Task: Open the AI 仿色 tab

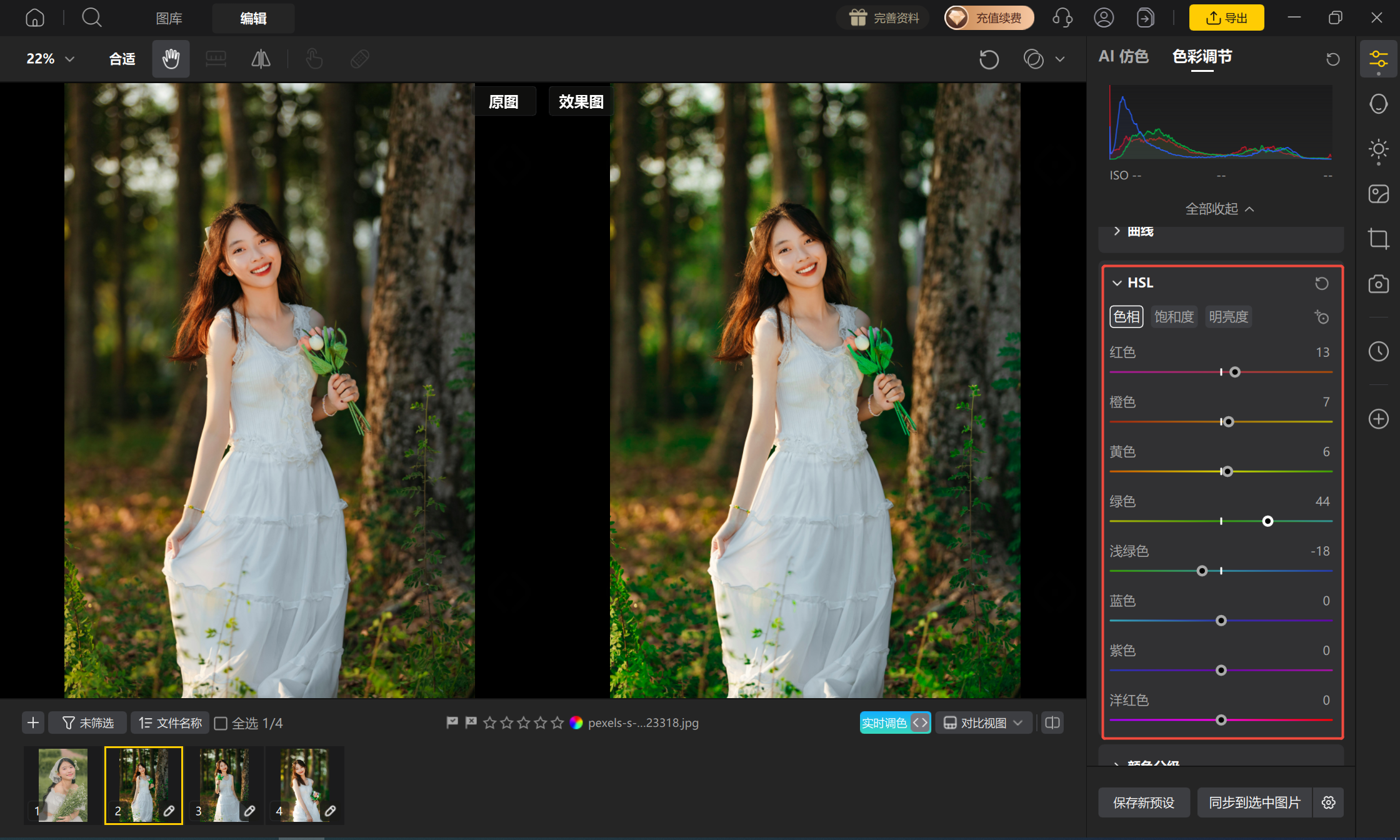Action: [1123, 57]
